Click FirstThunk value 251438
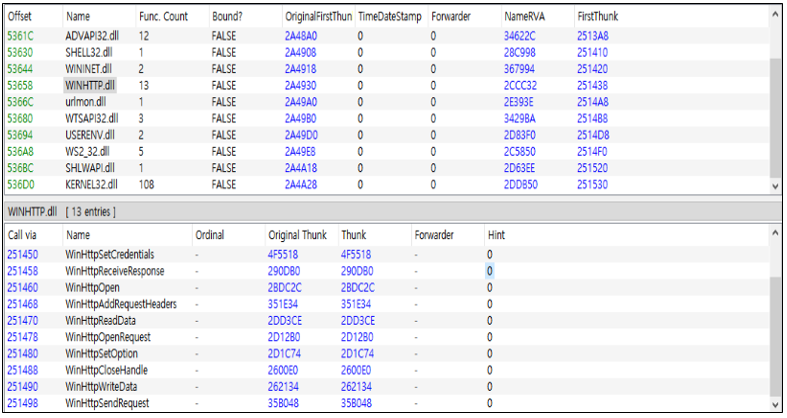The image size is (787, 418). [x=592, y=86]
